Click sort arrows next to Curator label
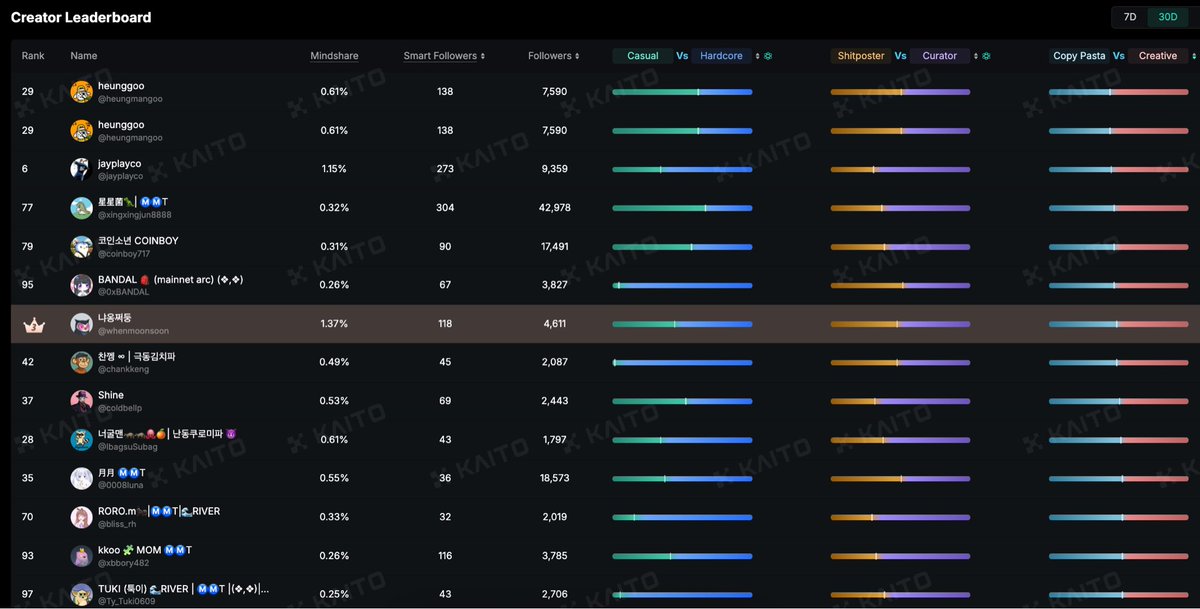Viewport: 1200px width, 609px height. pos(975,57)
